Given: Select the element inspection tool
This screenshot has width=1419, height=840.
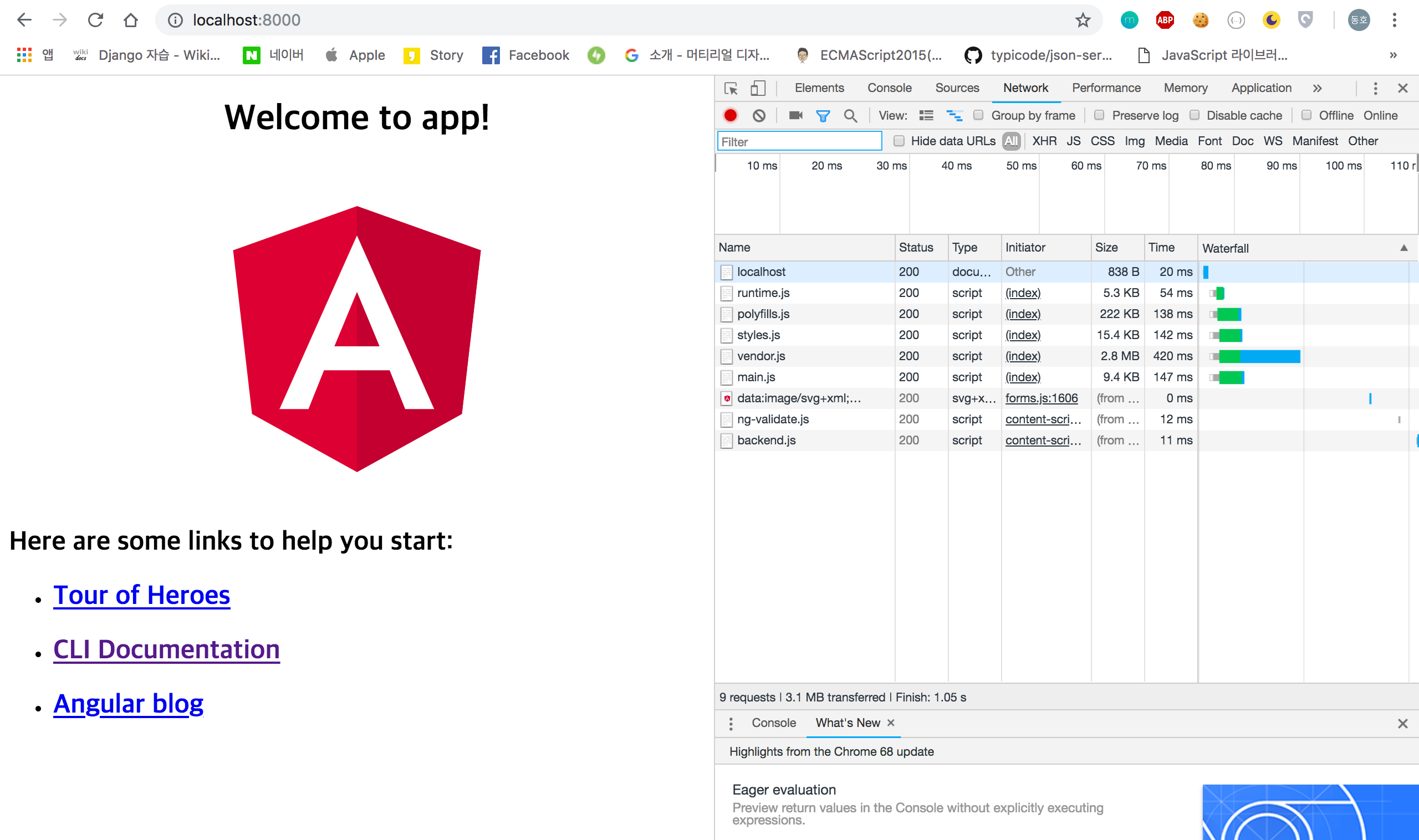Looking at the screenshot, I should click(x=731, y=88).
